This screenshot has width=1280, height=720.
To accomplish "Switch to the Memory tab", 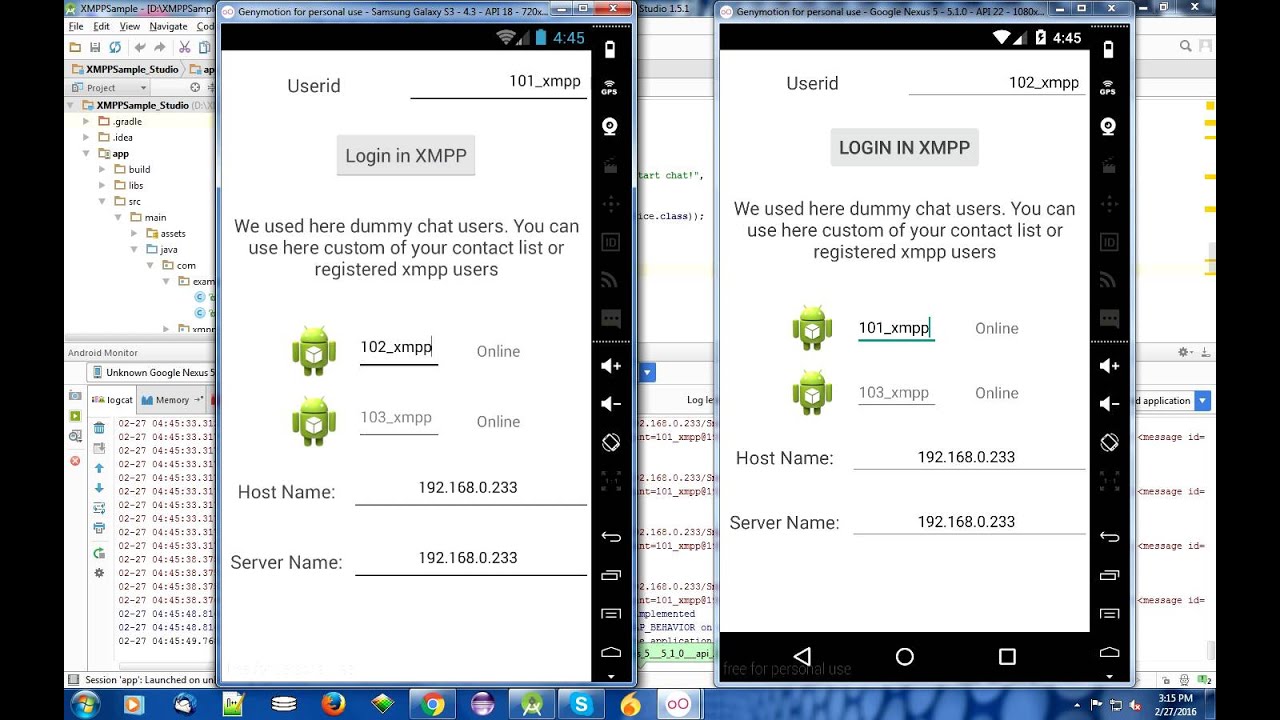I will pyautogui.click(x=171, y=400).
